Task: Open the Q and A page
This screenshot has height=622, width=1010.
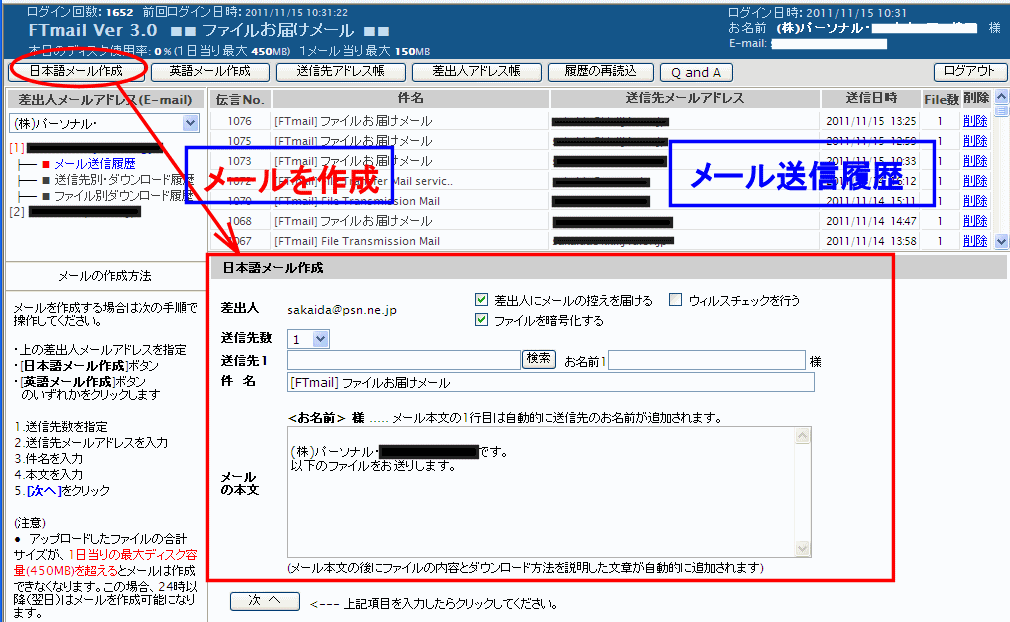Action: 696,72
